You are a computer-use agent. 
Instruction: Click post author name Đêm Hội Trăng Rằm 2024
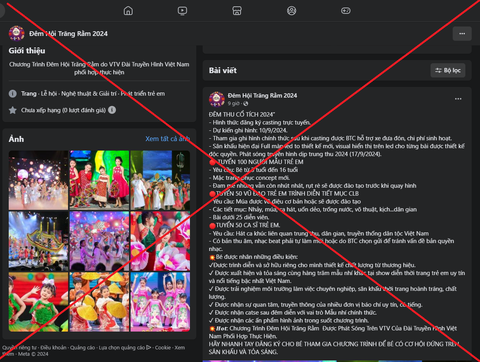pos(262,95)
